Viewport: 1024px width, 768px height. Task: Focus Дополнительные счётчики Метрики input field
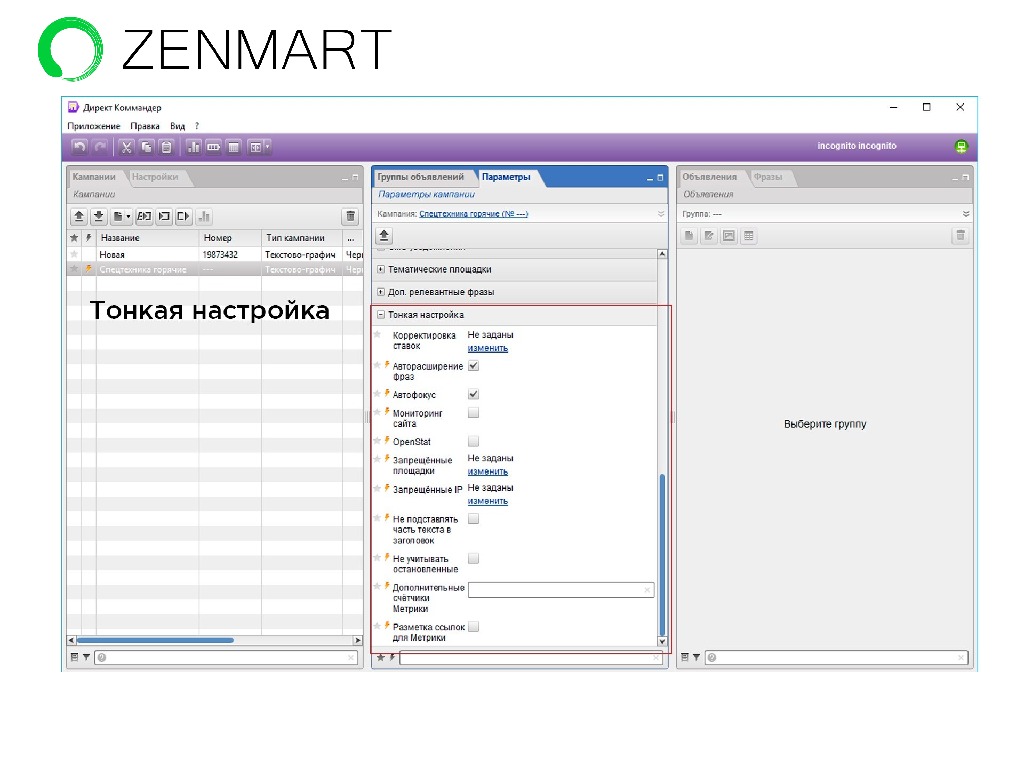point(561,590)
